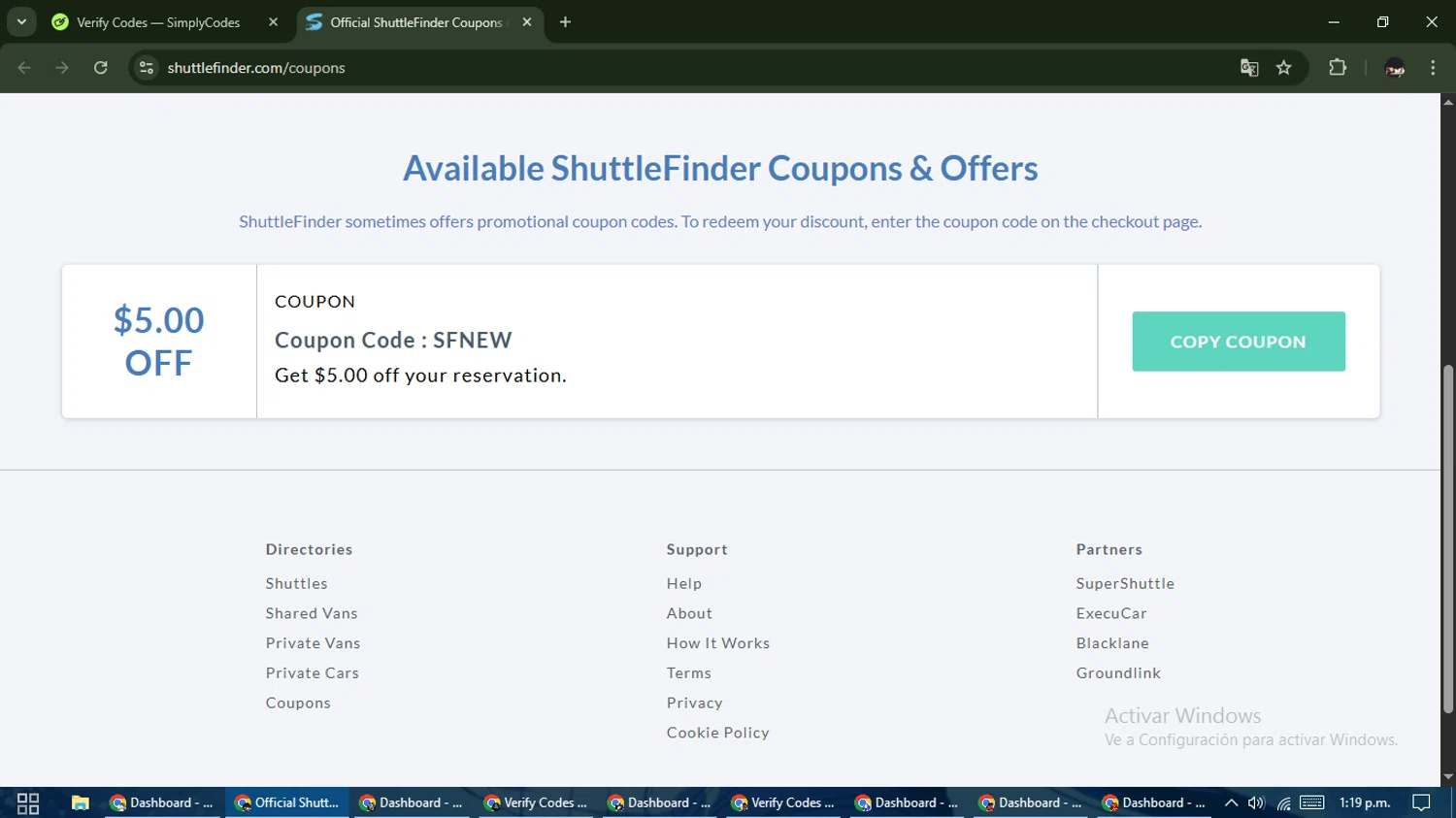Image resolution: width=1456 pixels, height=818 pixels.
Task: Click the Support footer heading
Action: pyautogui.click(x=697, y=549)
